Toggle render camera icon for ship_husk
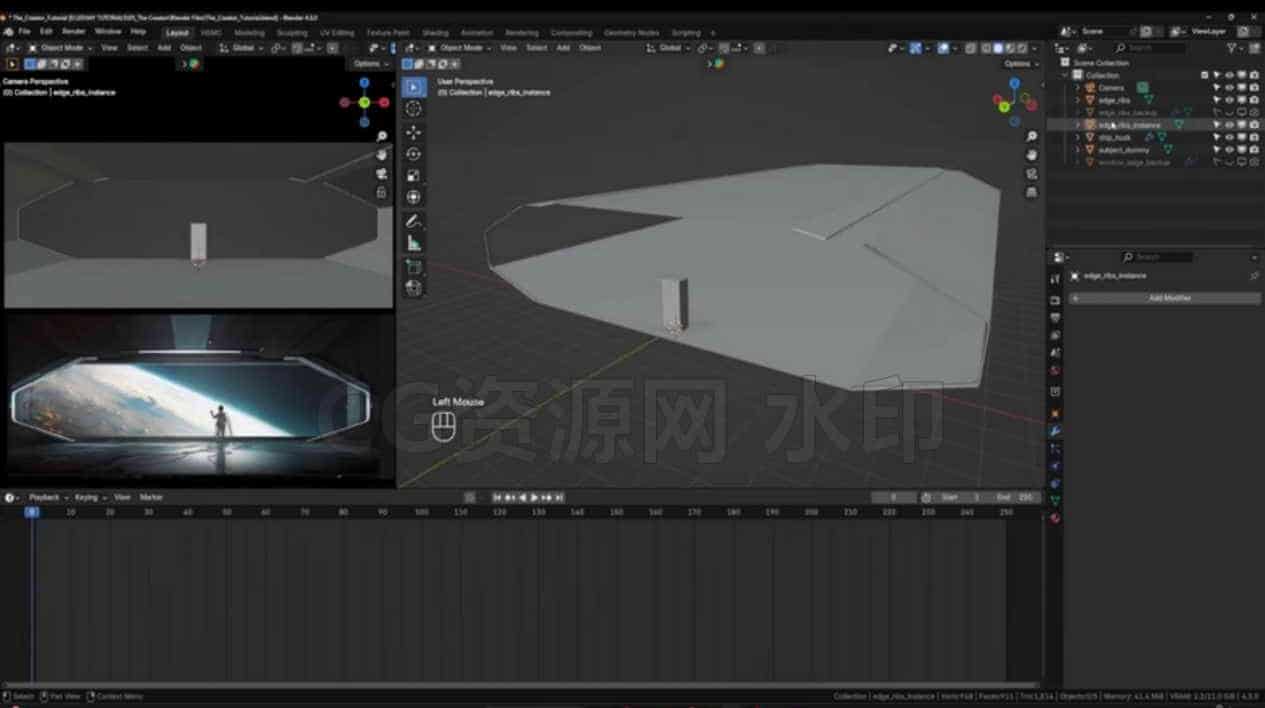This screenshot has height=708, width=1265. pos(1253,137)
